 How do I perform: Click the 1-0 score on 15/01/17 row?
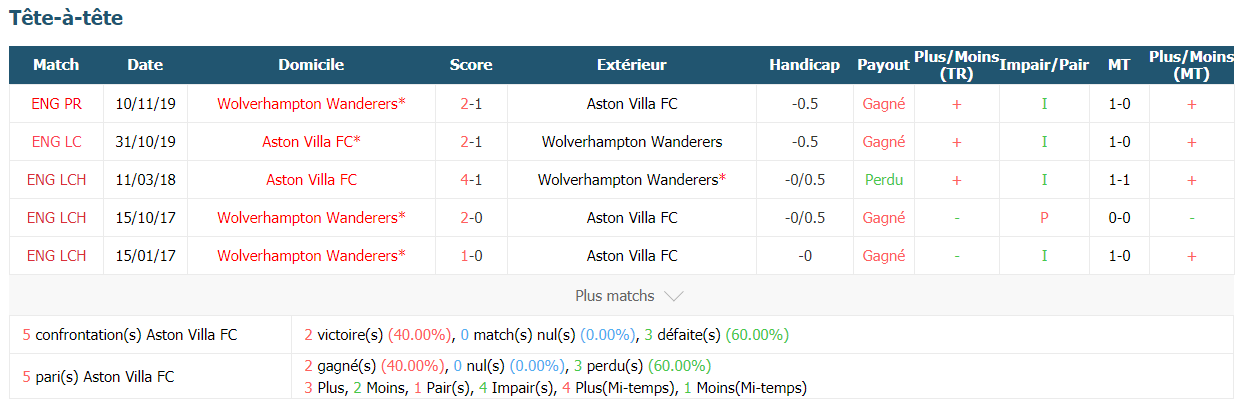tap(471, 256)
